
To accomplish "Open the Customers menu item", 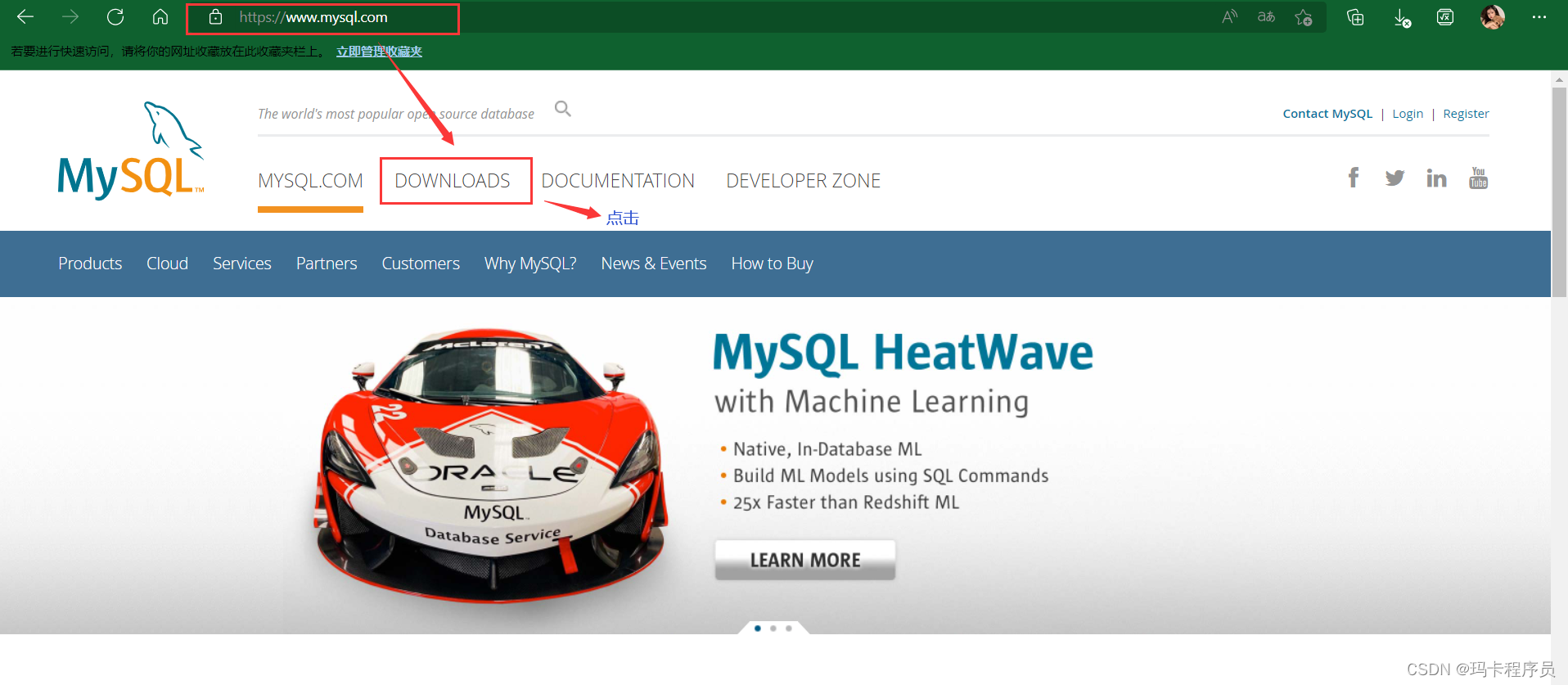I will pyautogui.click(x=421, y=264).
